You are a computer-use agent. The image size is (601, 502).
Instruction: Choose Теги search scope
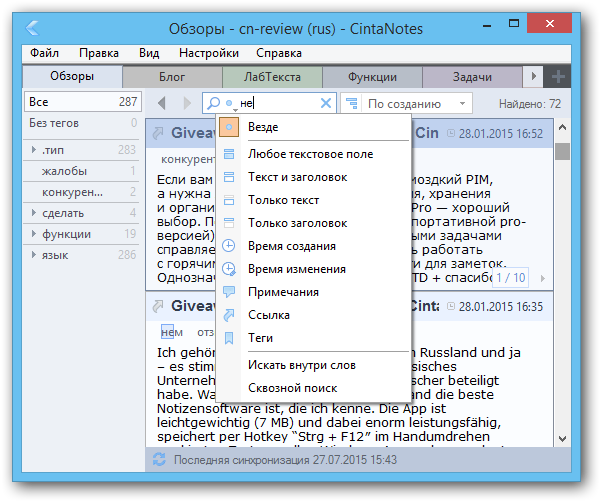click(314, 338)
